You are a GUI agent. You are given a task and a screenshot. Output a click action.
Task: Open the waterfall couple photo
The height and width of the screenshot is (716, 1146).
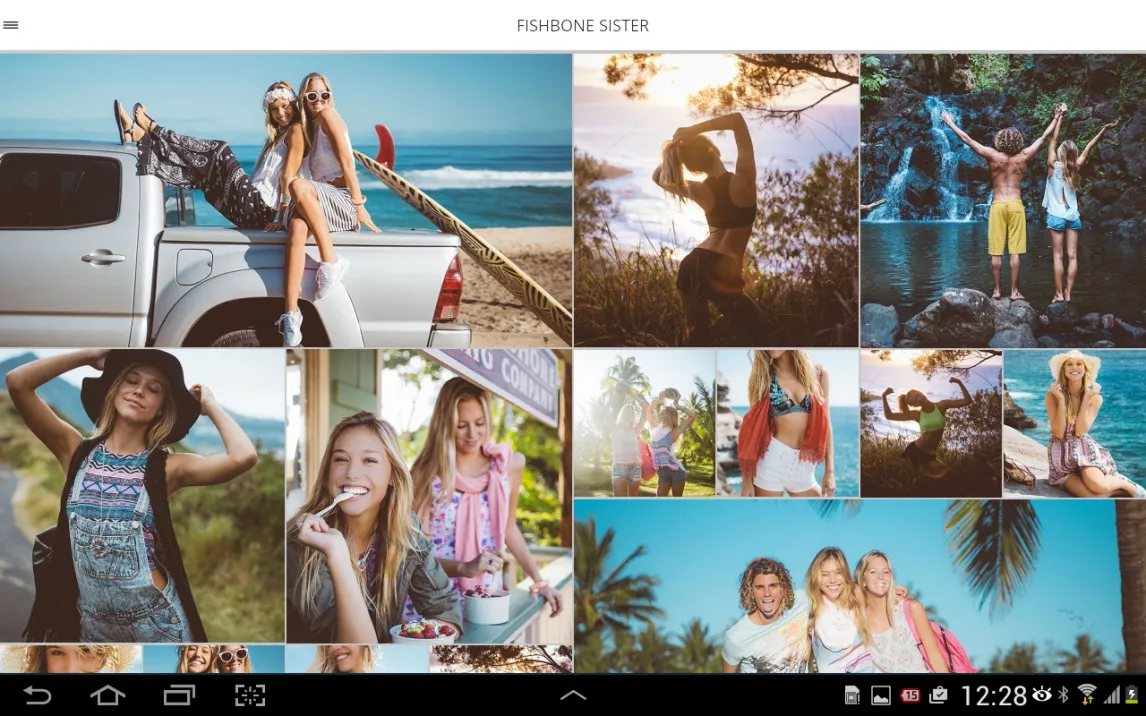(1003, 200)
